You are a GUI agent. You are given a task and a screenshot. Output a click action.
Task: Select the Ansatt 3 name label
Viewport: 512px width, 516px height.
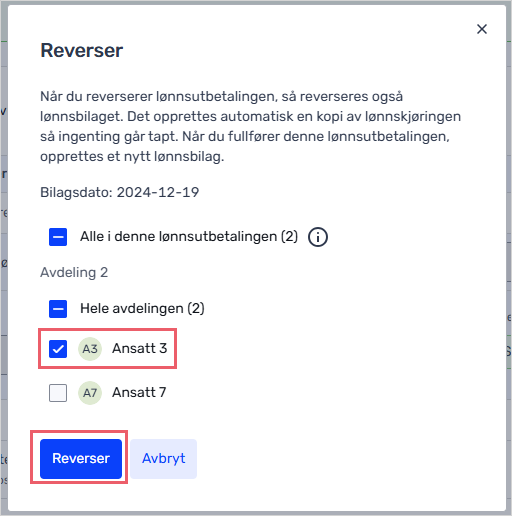[x=139, y=348]
